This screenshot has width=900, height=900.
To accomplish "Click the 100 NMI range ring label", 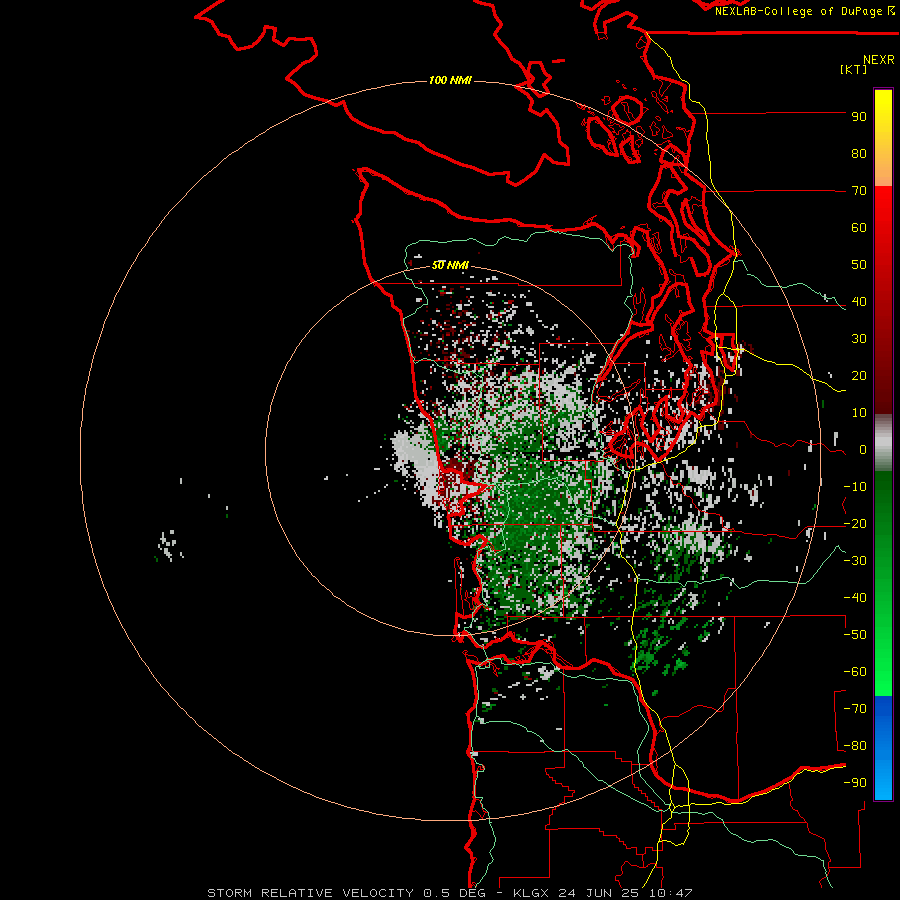I will [x=450, y=80].
